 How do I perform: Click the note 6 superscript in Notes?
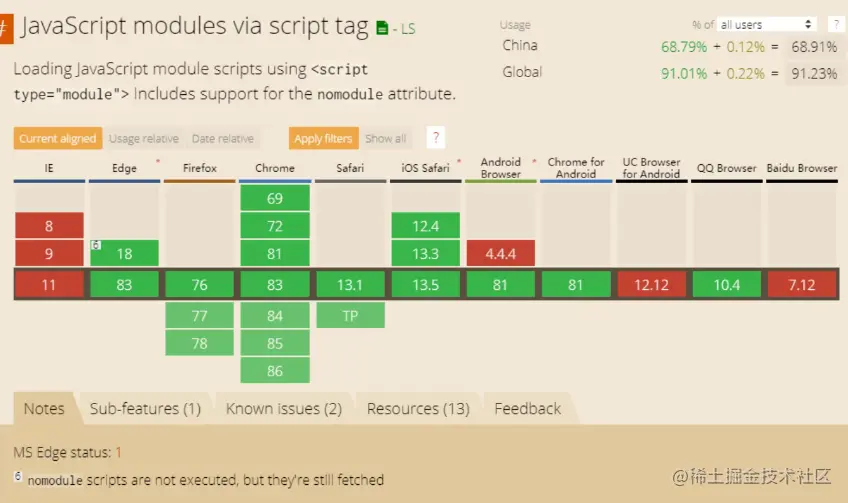click(x=18, y=476)
